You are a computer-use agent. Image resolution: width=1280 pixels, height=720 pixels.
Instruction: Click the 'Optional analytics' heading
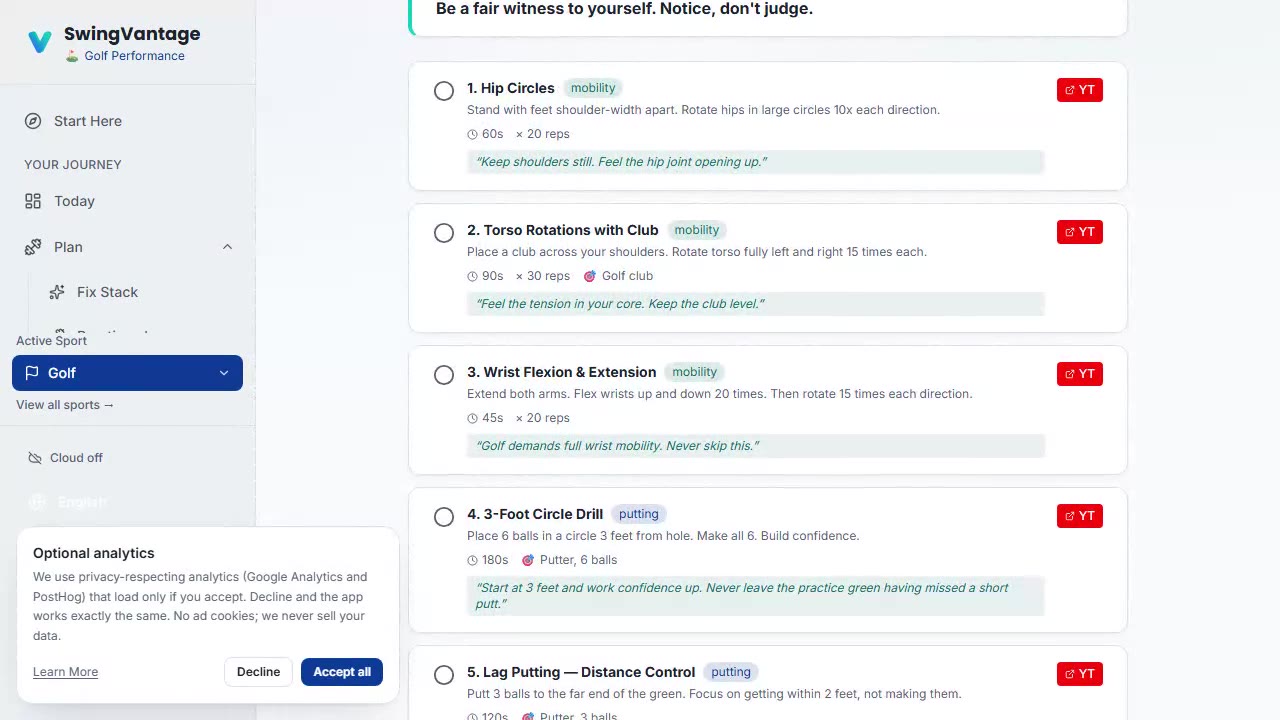click(94, 553)
